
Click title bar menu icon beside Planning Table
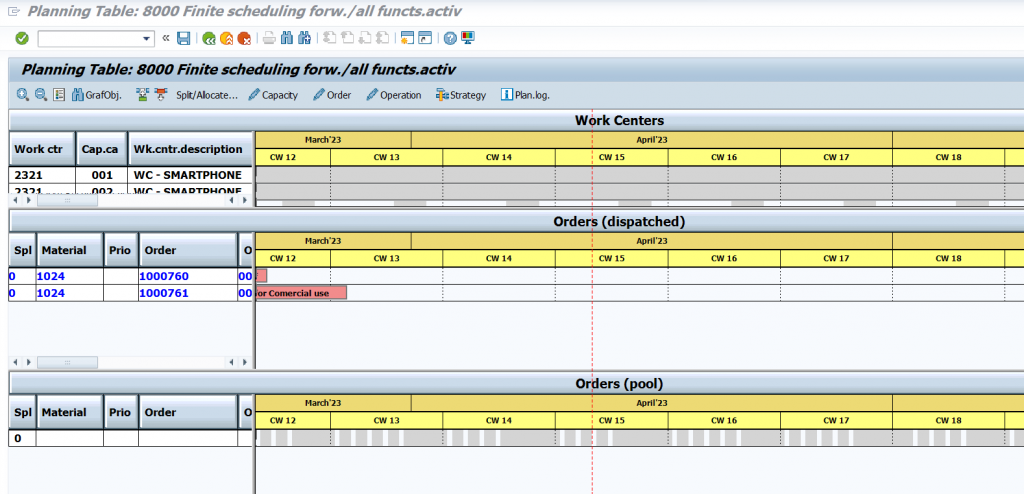click(x=13, y=11)
